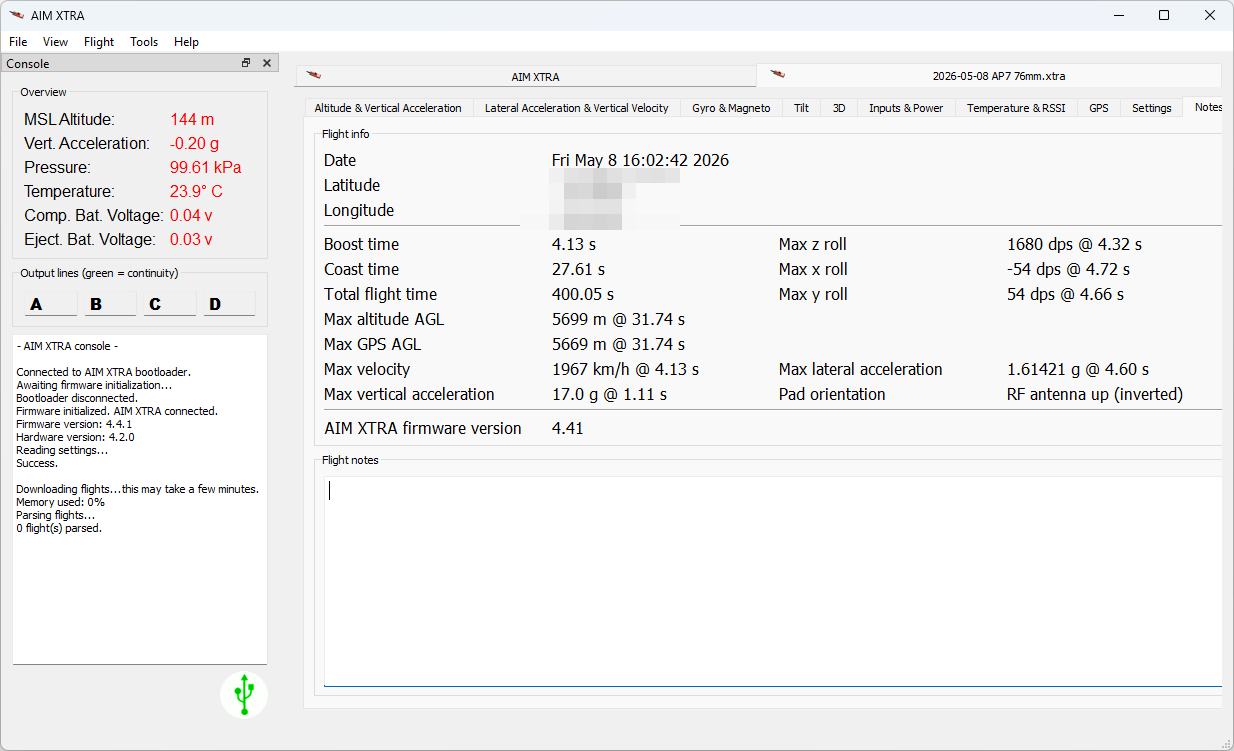Image resolution: width=1234 pixels, height=751 pixels.
Task: Open the Help menu
Action: [186, 42]
